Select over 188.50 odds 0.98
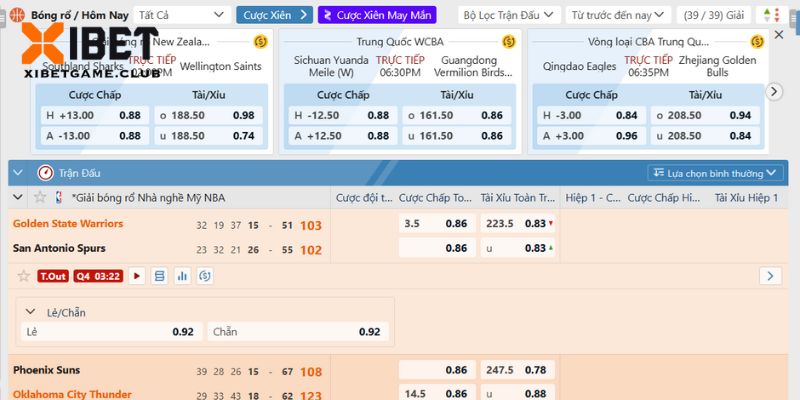This screenshot has height=400, width=800. pyautogui.click(x=208, y=115)
